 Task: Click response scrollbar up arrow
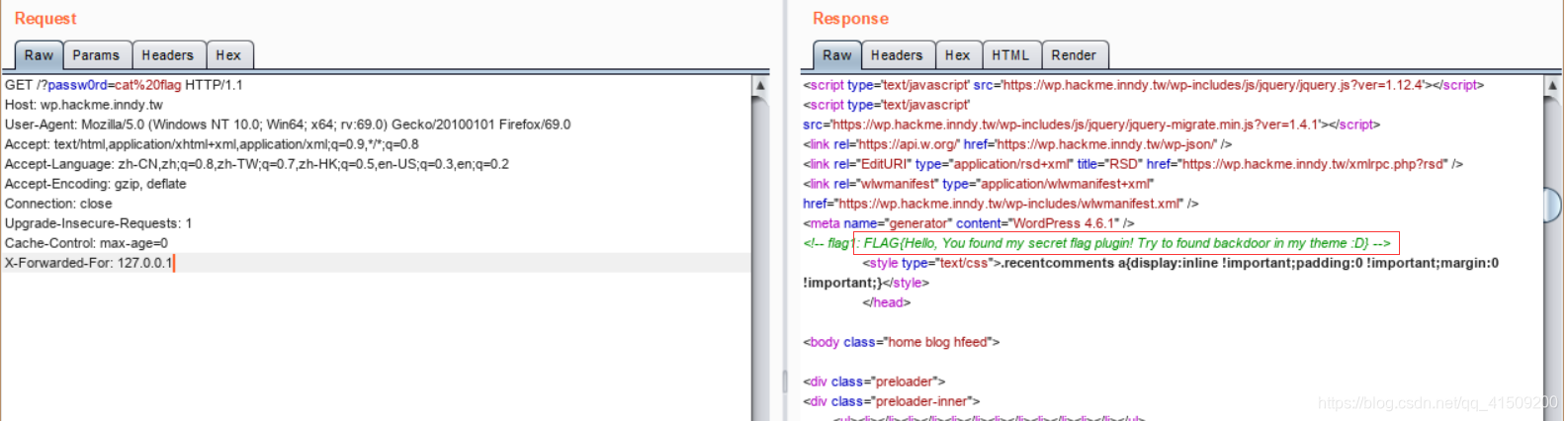coord(1552,86)
